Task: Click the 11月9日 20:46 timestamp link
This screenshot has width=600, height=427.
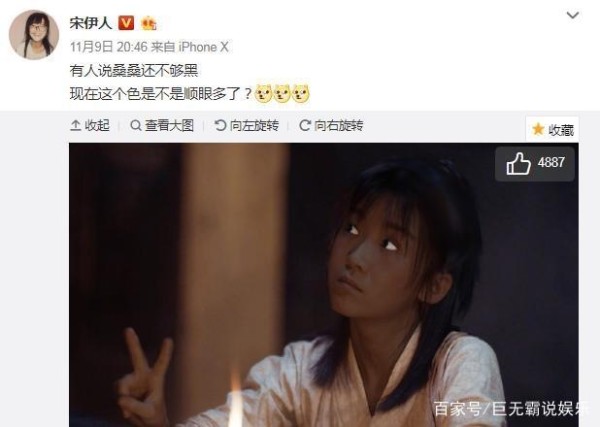Action: tap(109, 47)
